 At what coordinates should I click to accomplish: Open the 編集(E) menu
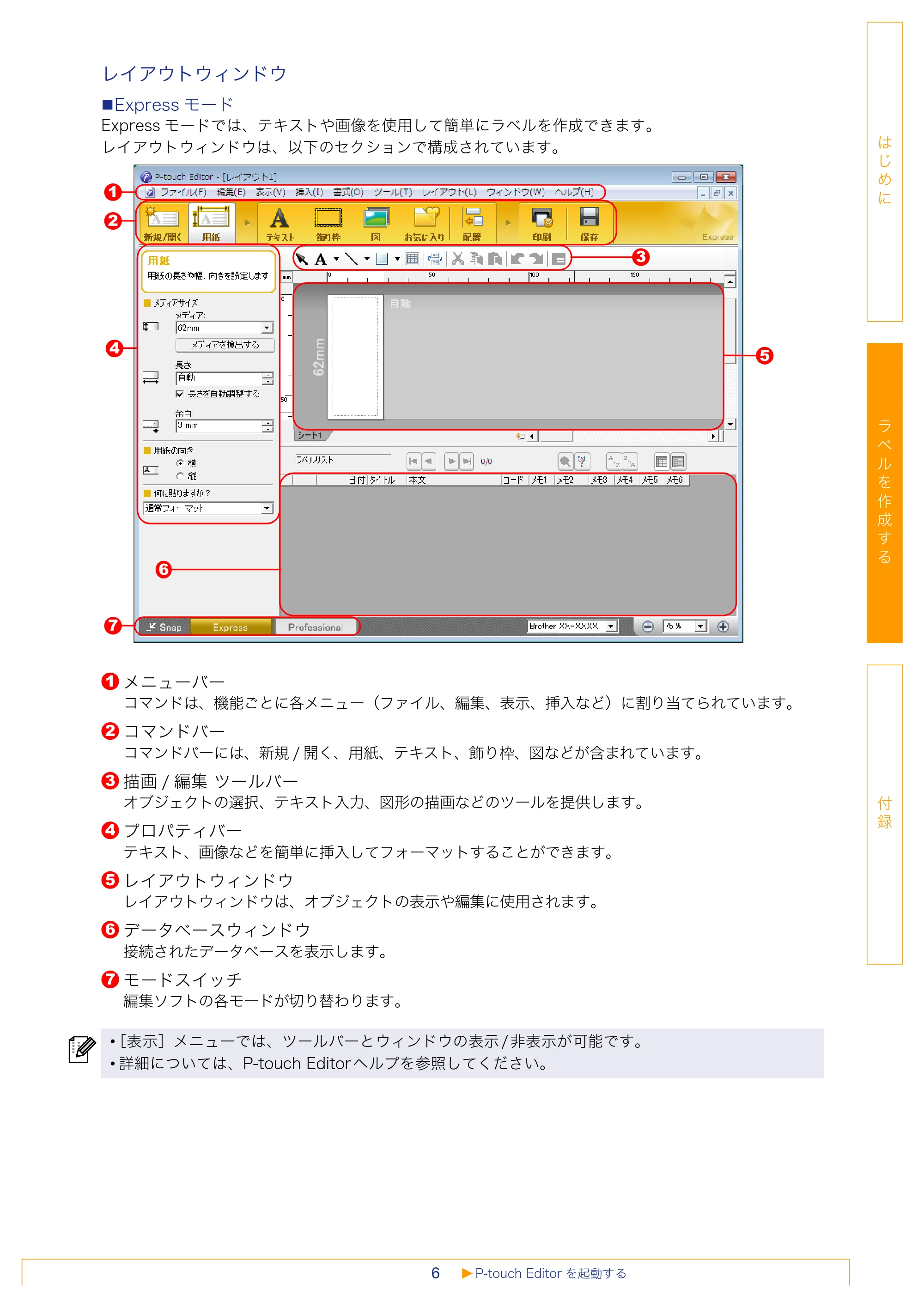click(231, 192)
